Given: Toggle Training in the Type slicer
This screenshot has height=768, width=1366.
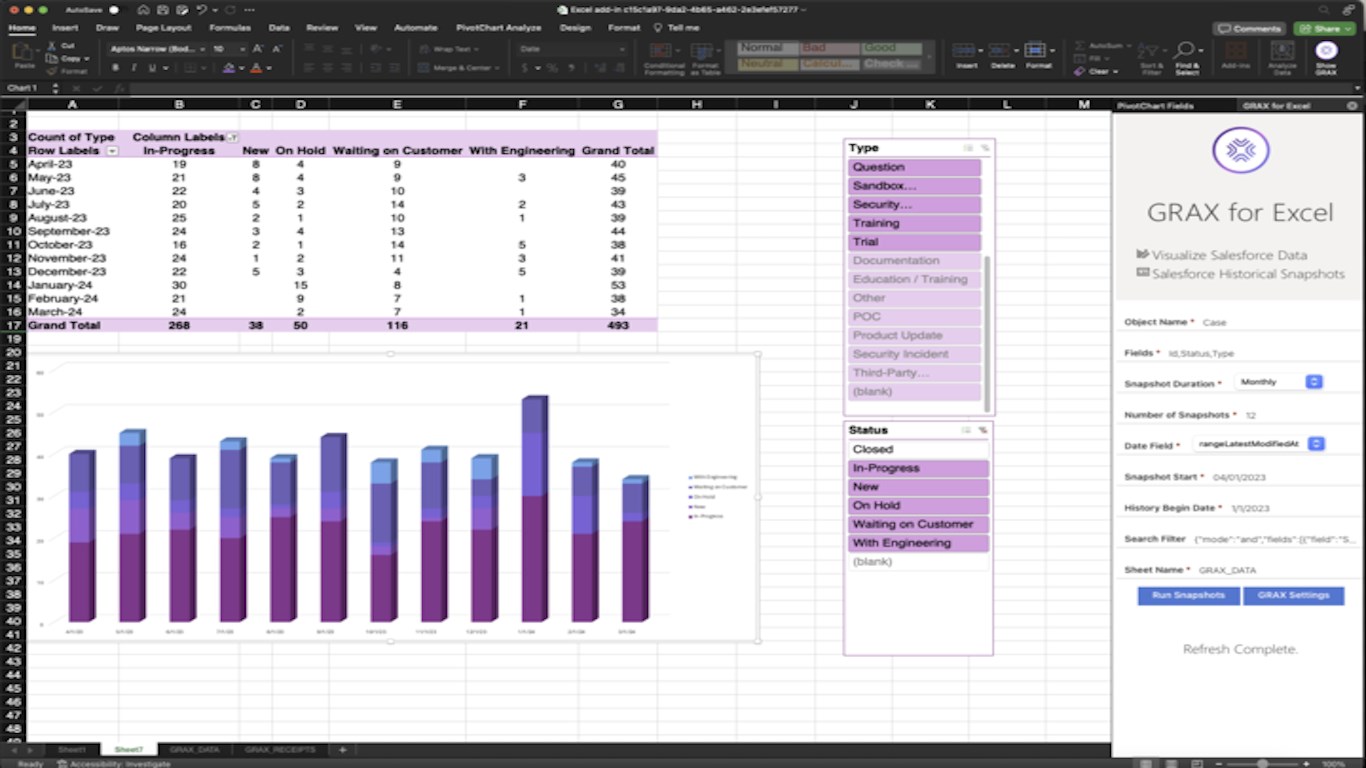Looking at the screenshot, I should 915,223.
